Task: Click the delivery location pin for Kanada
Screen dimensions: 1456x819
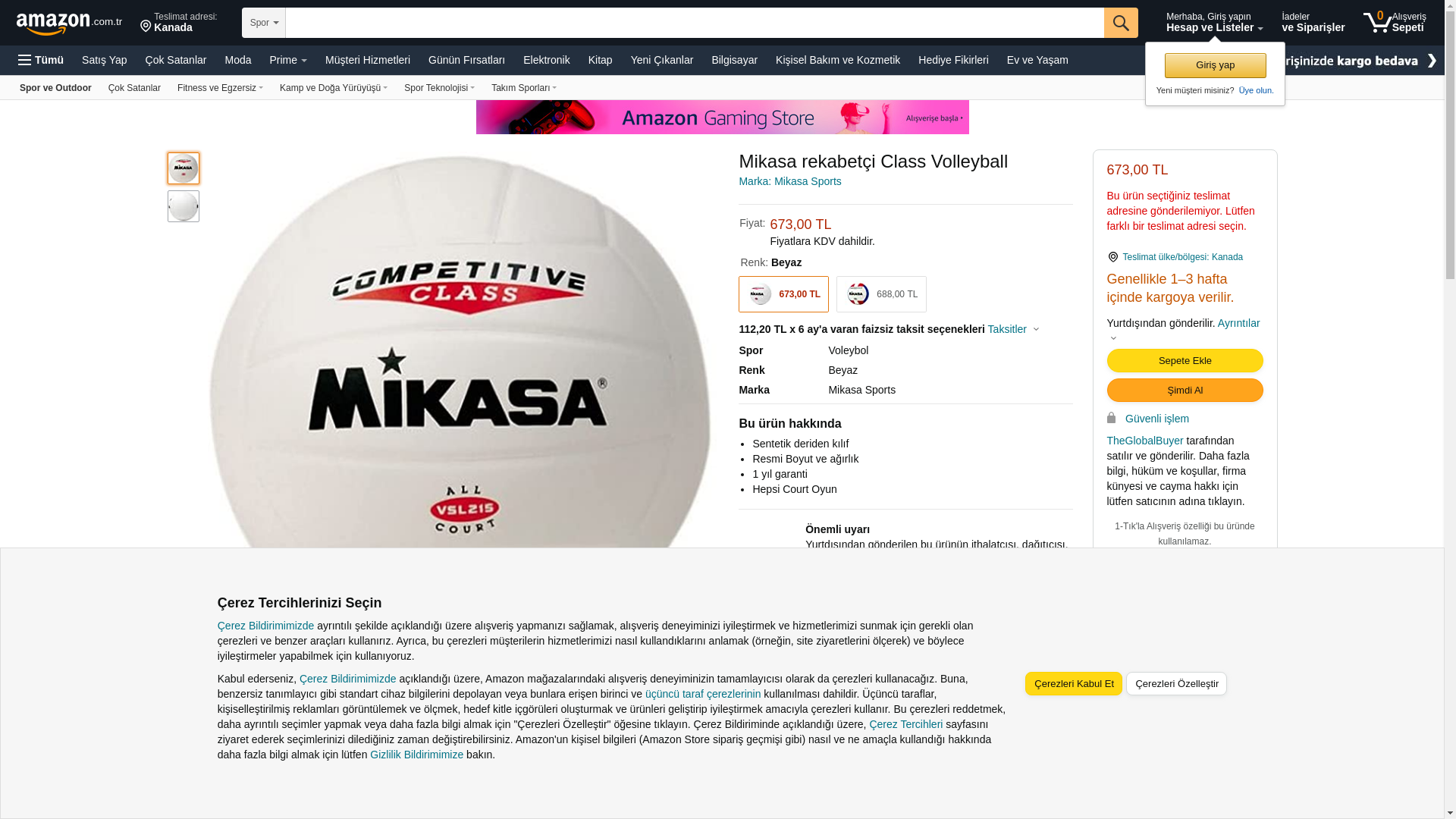Action: coord(146,27)
